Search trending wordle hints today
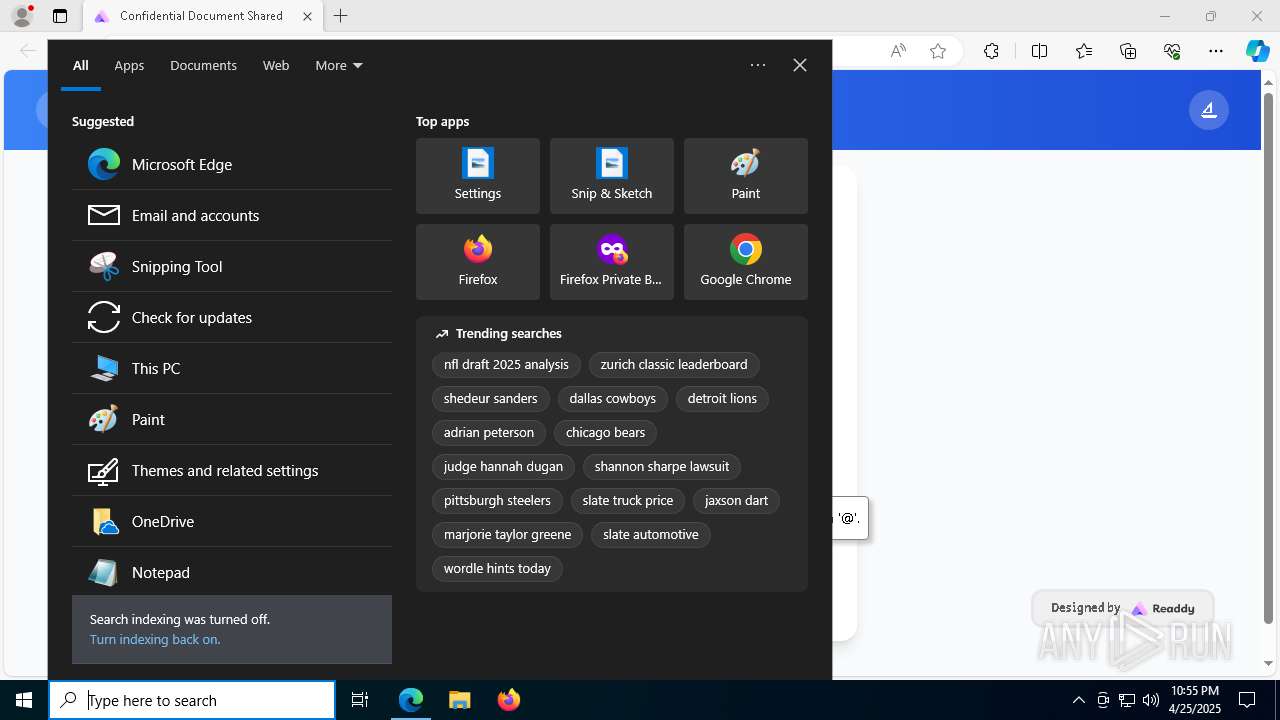 click(x=497, y=569)
